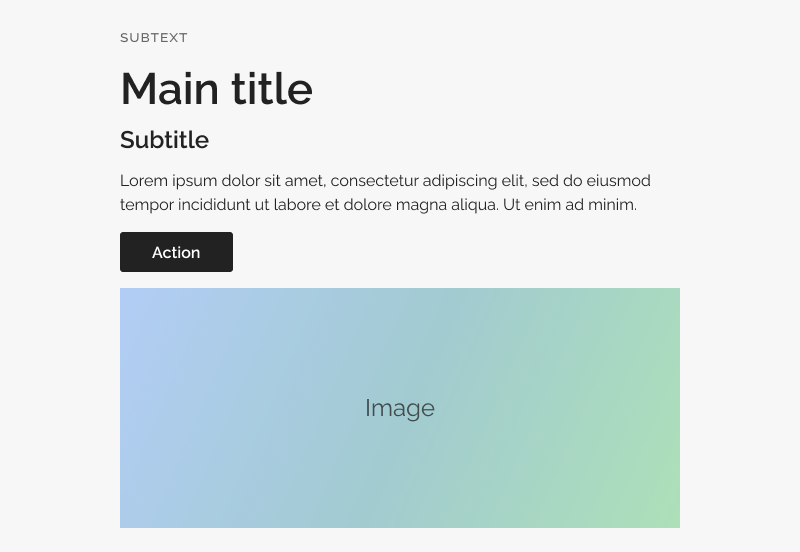Click the 'Image' text in the placeholder

[400, 409]
